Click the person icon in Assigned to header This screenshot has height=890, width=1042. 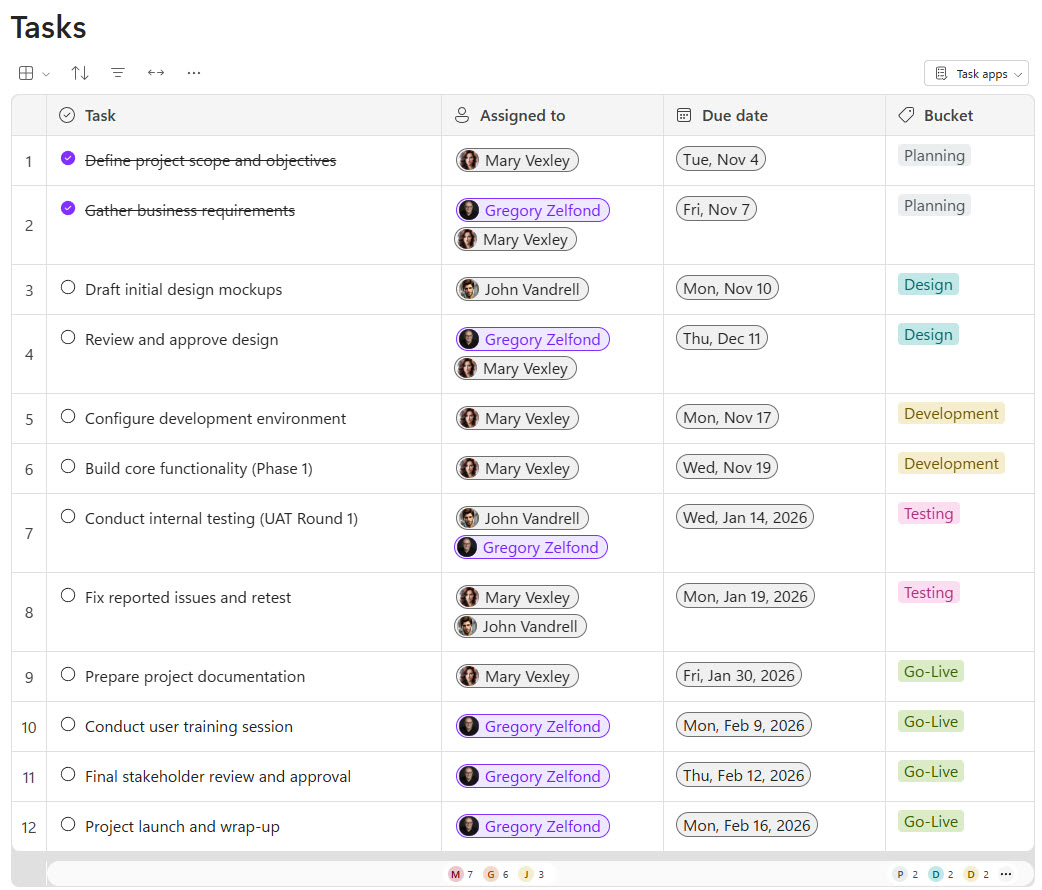[460, 115]
